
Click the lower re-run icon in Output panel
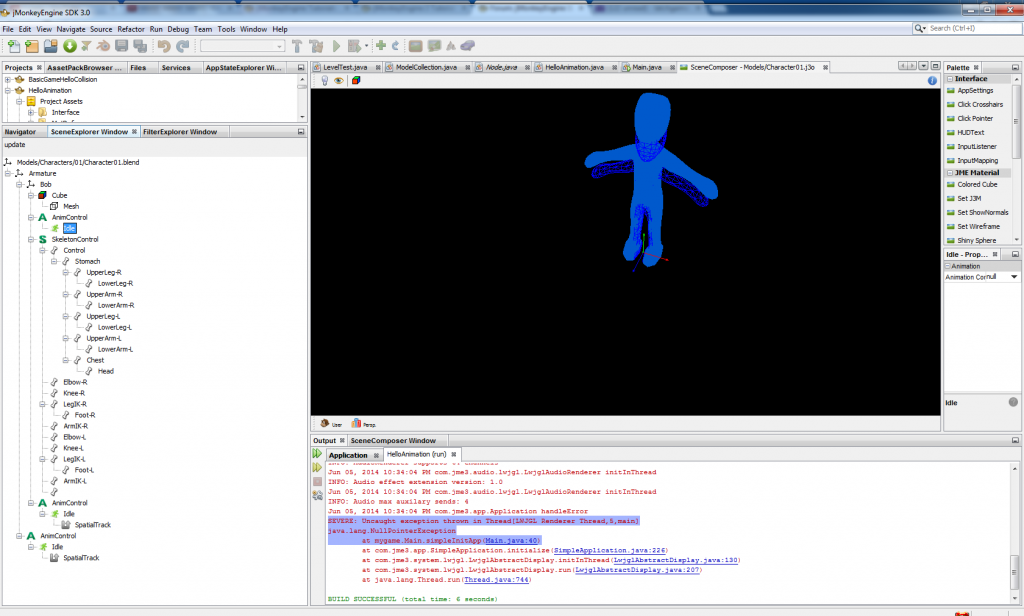(x=317, y=468)
